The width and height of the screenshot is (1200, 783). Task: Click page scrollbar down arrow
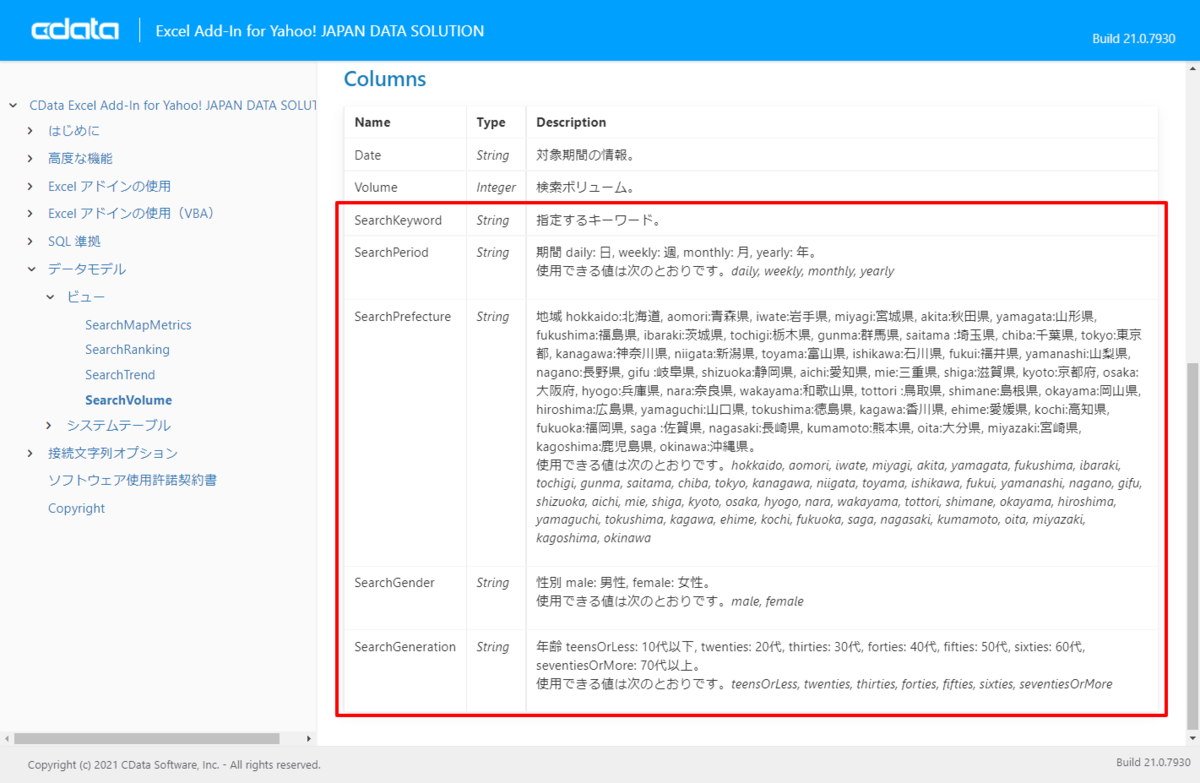(x=1193, y=738)
